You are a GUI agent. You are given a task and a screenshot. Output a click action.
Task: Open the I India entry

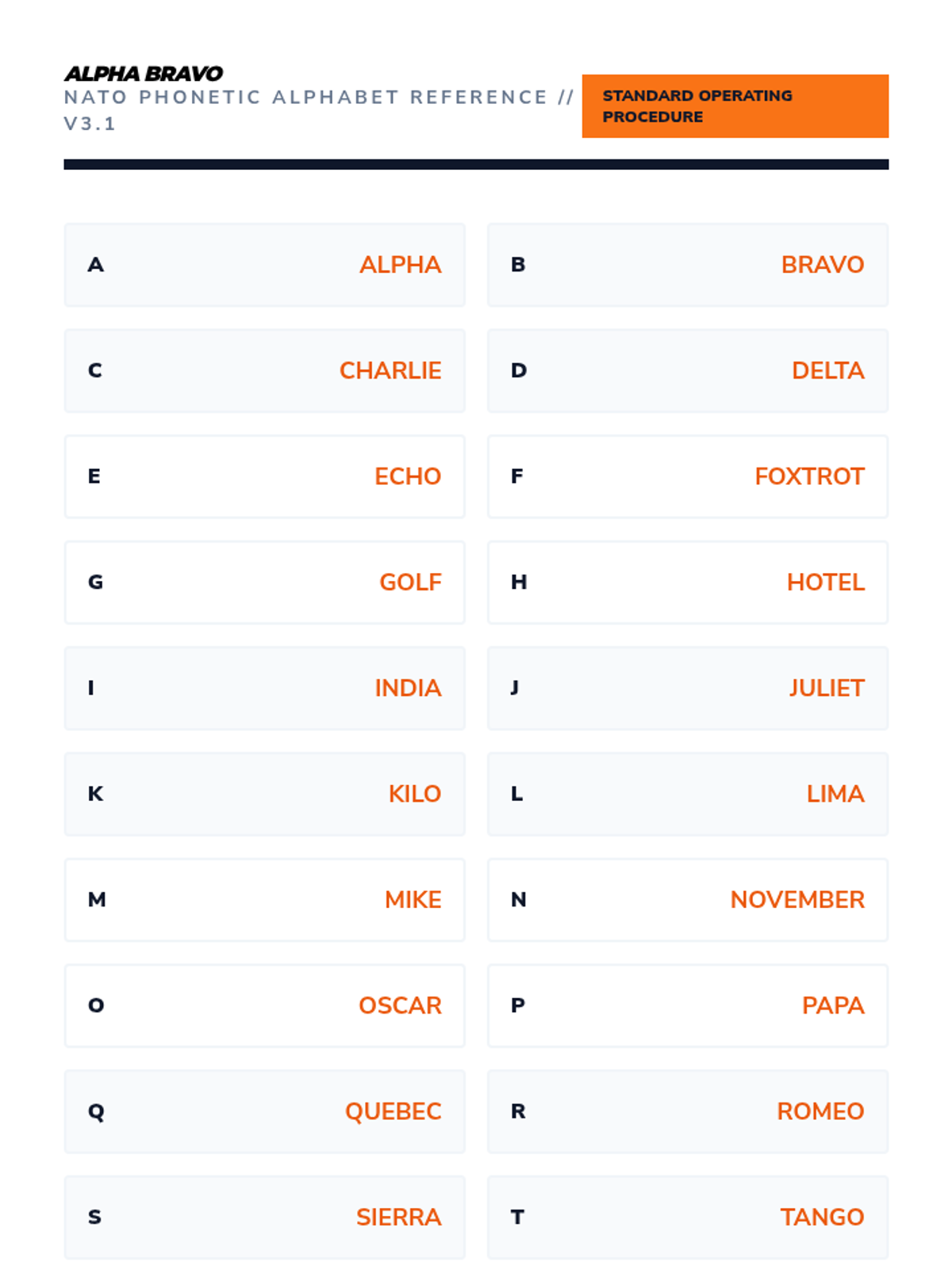264,688
